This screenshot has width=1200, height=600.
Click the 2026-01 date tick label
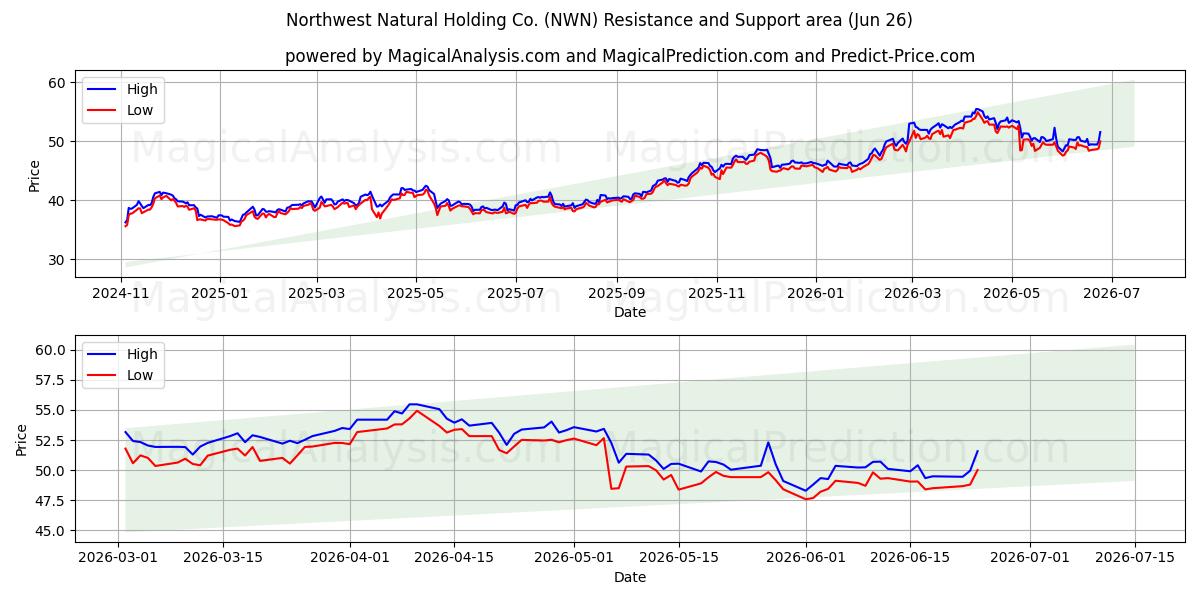pos(815,294)
